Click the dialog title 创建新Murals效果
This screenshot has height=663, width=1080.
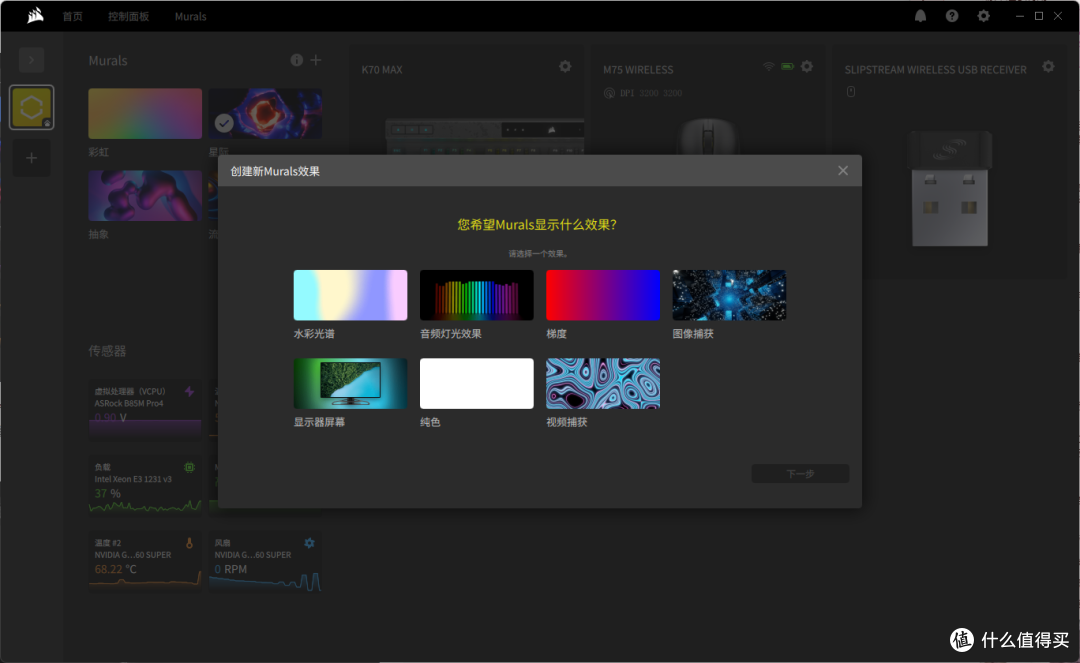click(x=275, y=171)
